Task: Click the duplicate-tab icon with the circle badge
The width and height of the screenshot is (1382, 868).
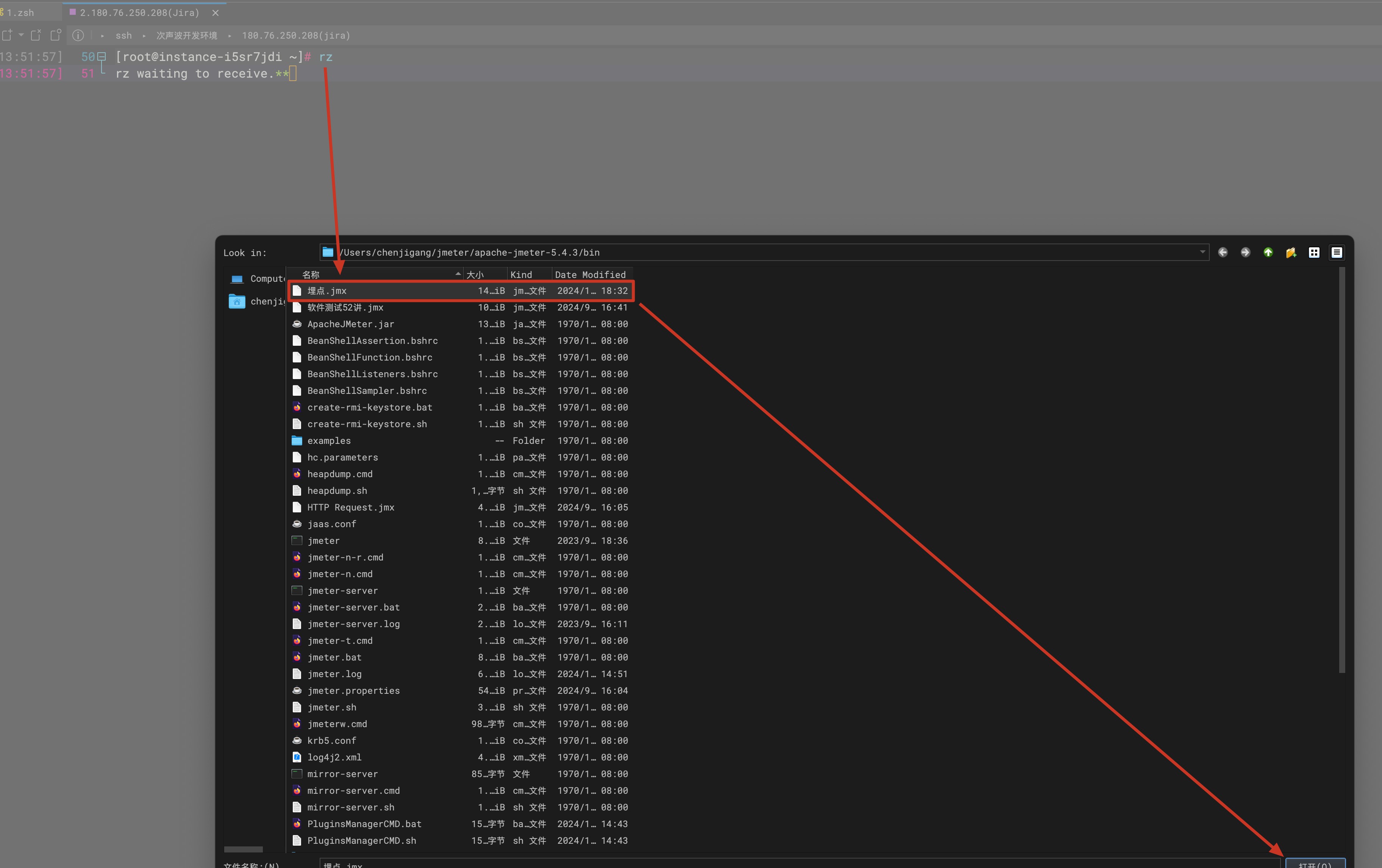Action: [x=56, y=35]
